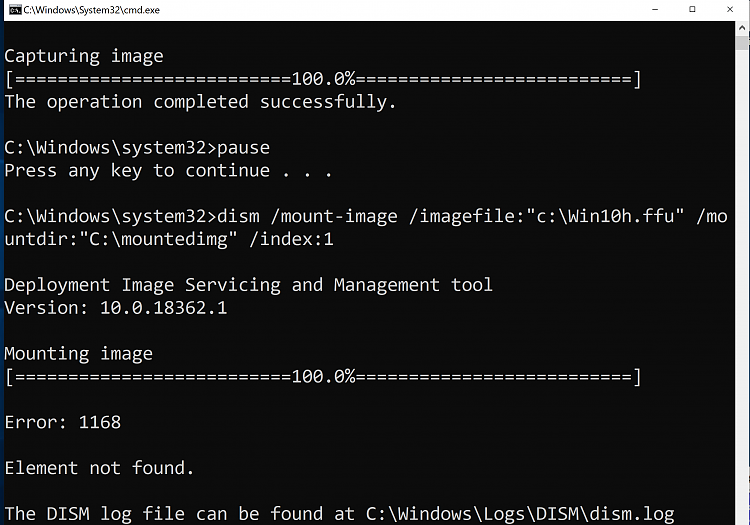Click the empty scrollbar track below thumb

[x=742, y=287]
